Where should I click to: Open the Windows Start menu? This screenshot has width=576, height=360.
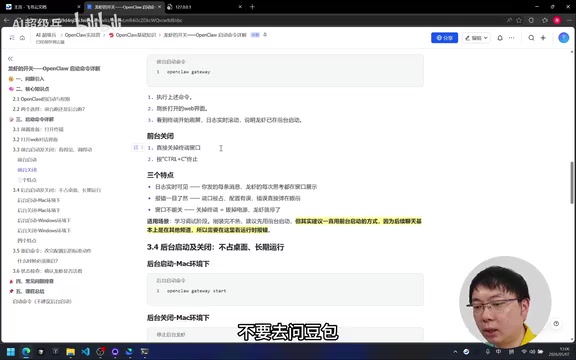pyautogui.click(x=11, y=352)
